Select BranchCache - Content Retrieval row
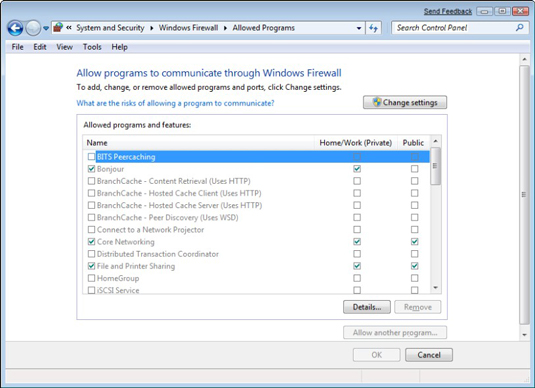535x388 pixels. click(256, 181)
